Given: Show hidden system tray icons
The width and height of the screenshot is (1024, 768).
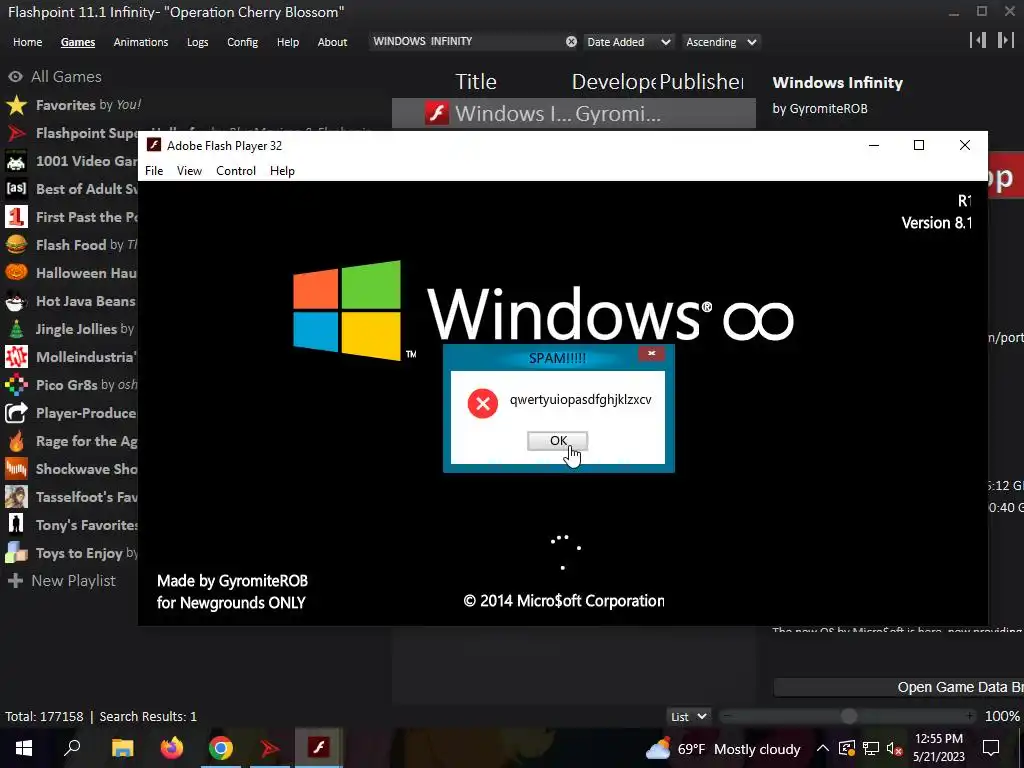Looking at the screenshot, I should pos(823,749).
